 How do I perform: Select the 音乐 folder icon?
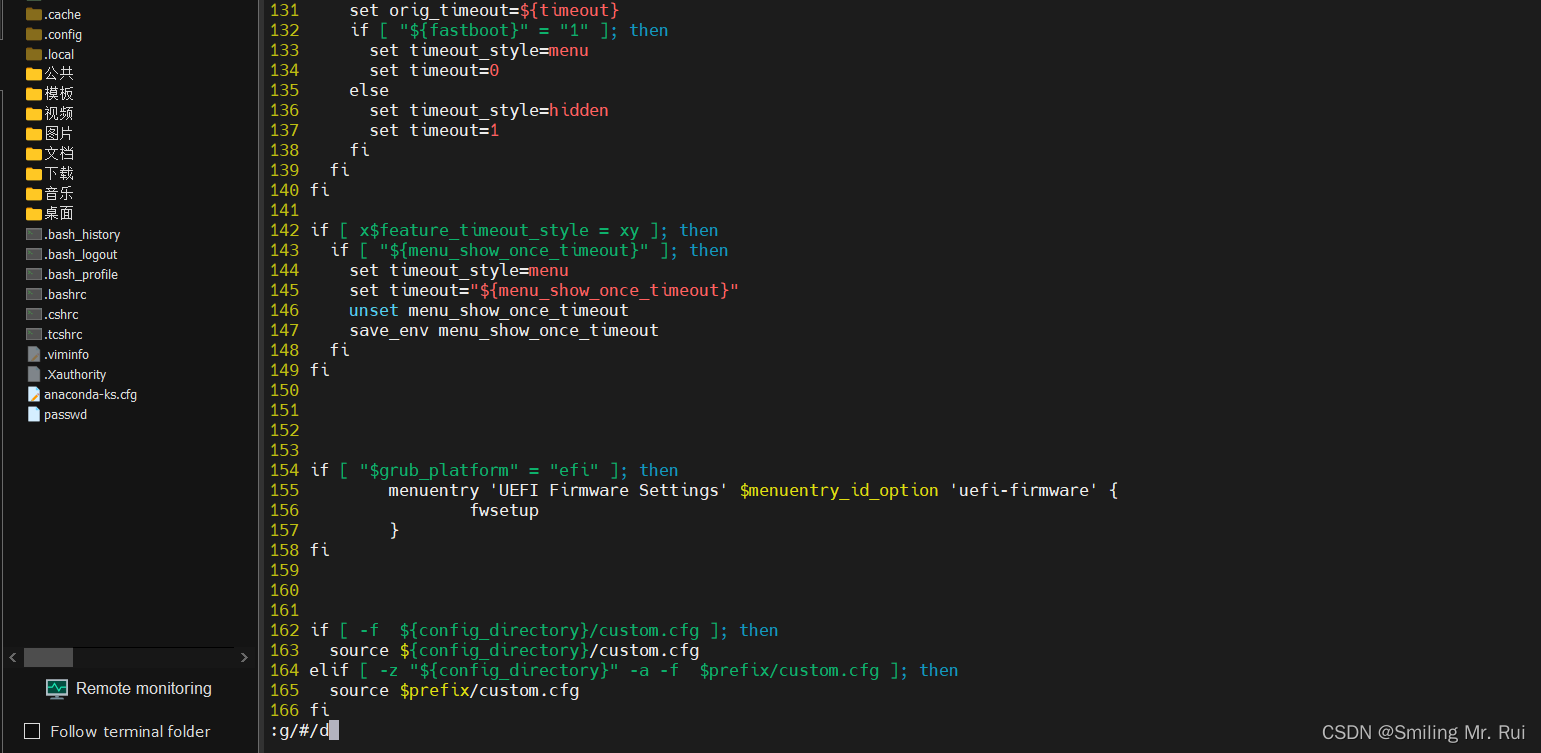click(34, 193)
